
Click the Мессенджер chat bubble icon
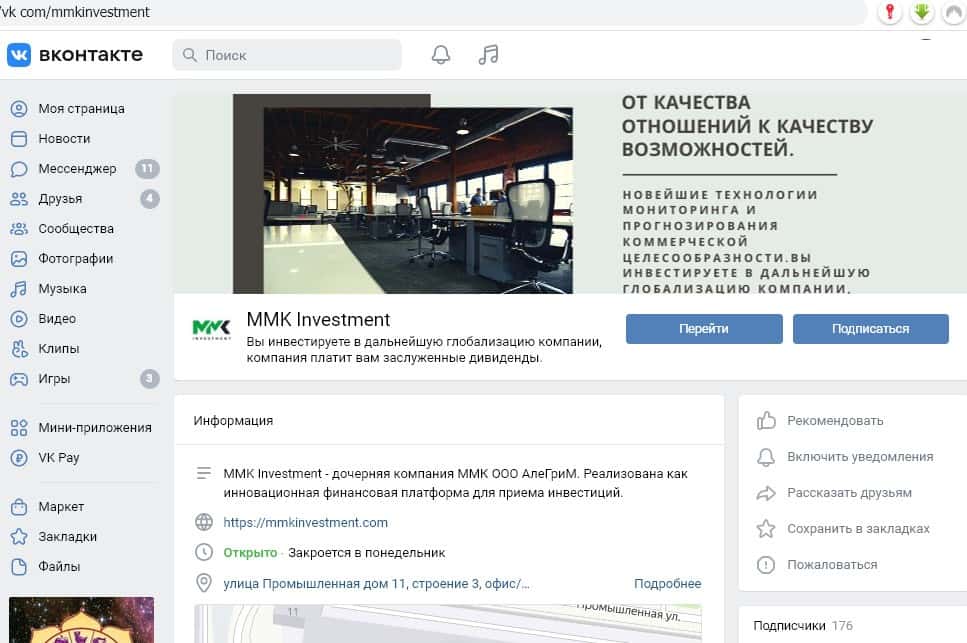[x=19, y=169]
